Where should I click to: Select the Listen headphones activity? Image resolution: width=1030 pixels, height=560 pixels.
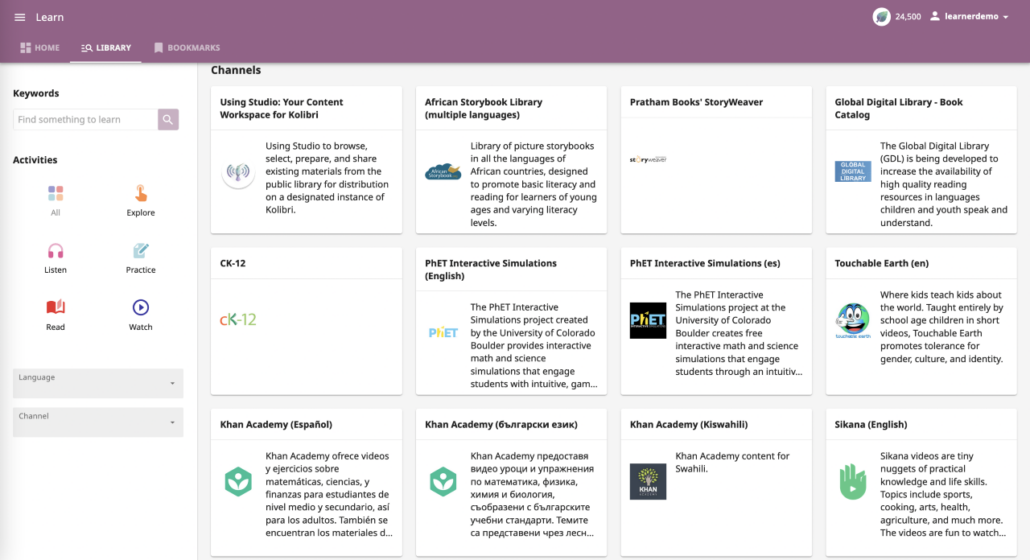point(55,251)
